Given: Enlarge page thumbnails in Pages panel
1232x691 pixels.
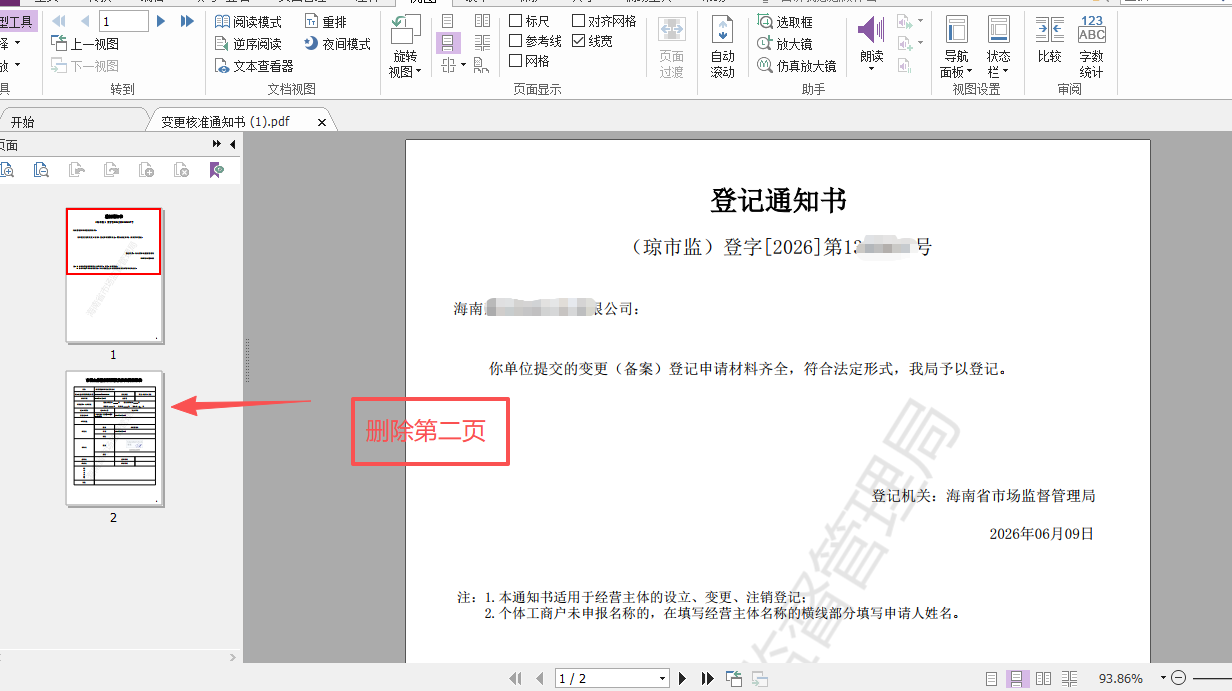Looking at the screenshot, I should (x=7, y=170).
